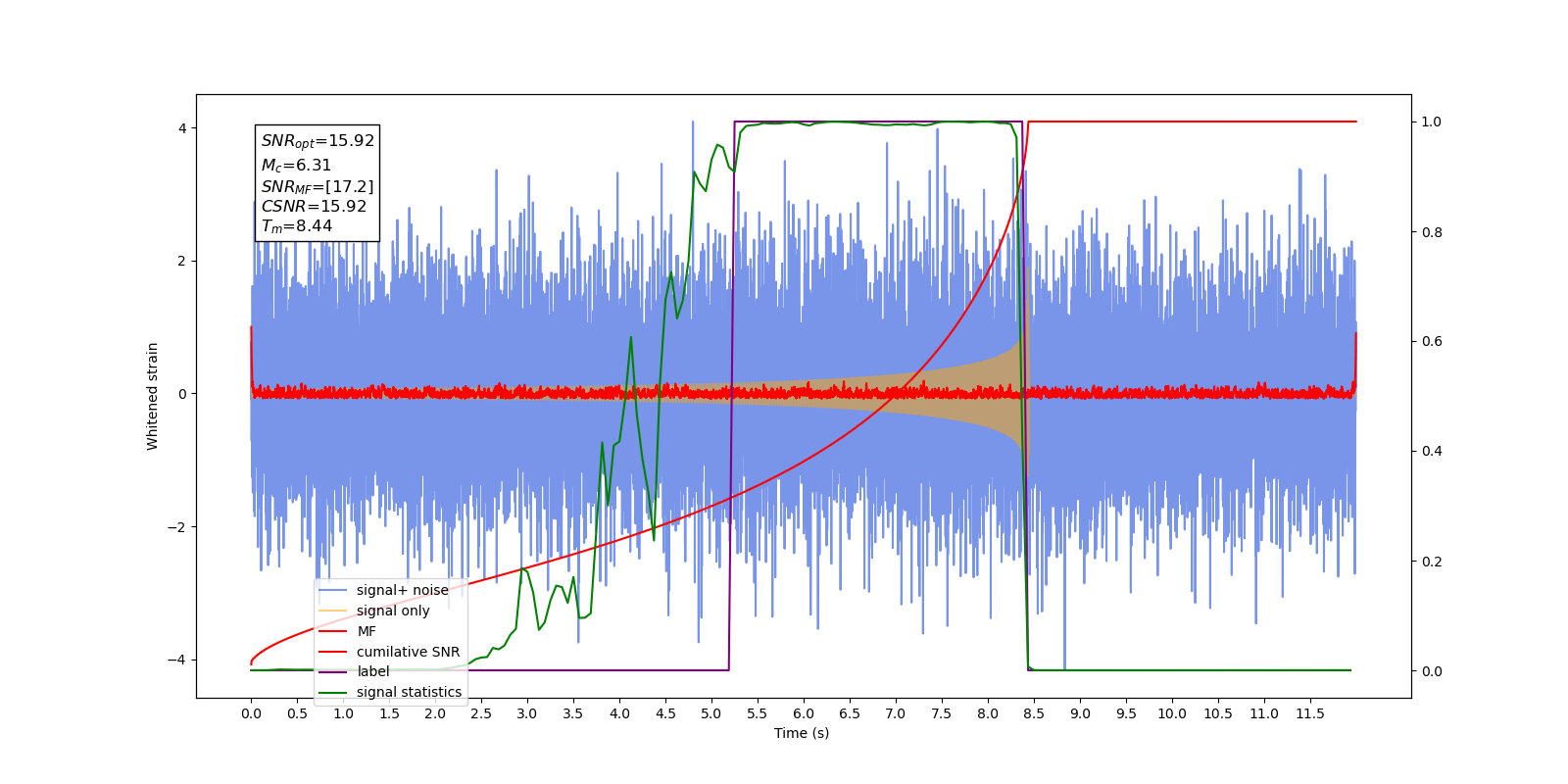Click the −2 tick label on the strain axis
Screen dimensions: 1568x784
(175, 527)
